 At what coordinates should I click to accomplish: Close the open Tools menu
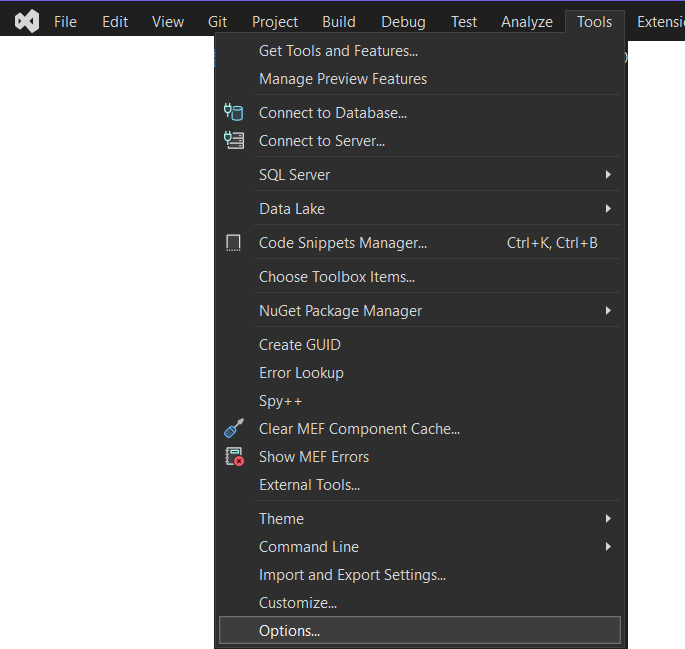(595, 22)
